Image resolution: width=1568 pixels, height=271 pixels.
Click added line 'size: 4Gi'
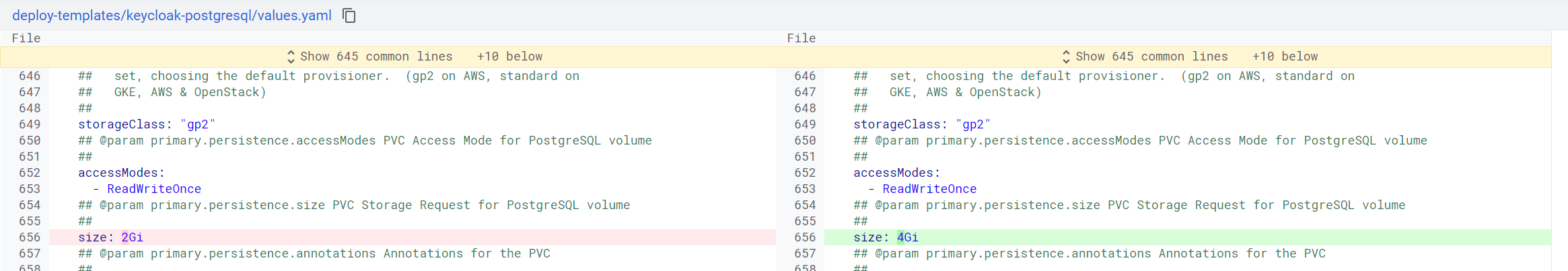[x=1188, y=237]
